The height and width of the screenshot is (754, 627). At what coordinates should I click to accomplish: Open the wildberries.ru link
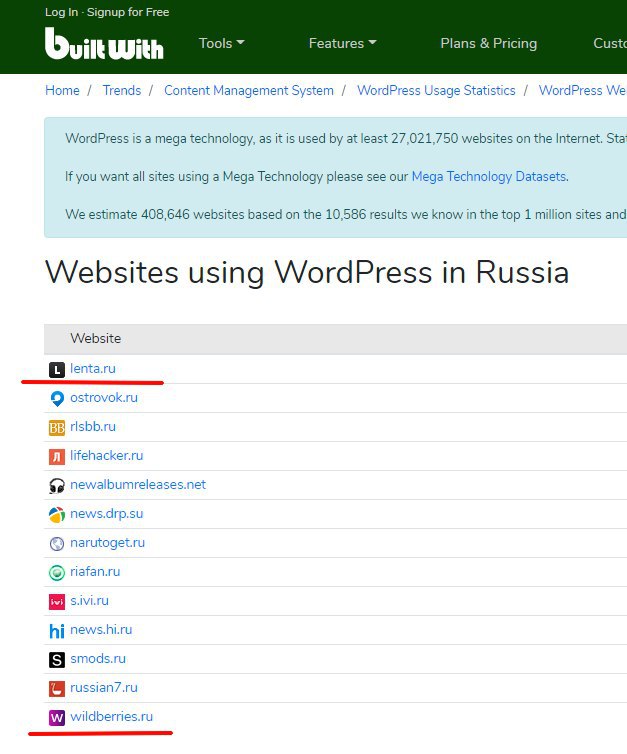(x=112, y=716)
